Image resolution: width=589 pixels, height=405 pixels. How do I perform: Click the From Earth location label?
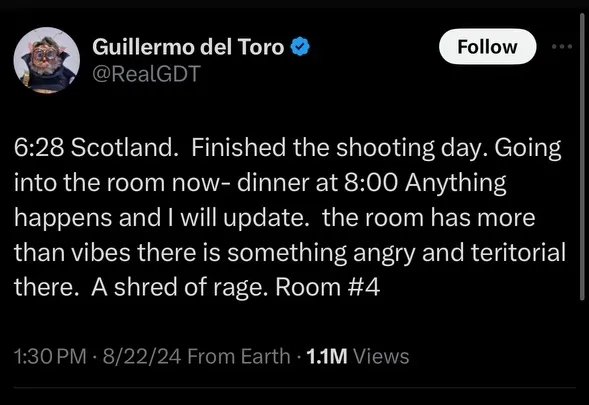point(239,356)
